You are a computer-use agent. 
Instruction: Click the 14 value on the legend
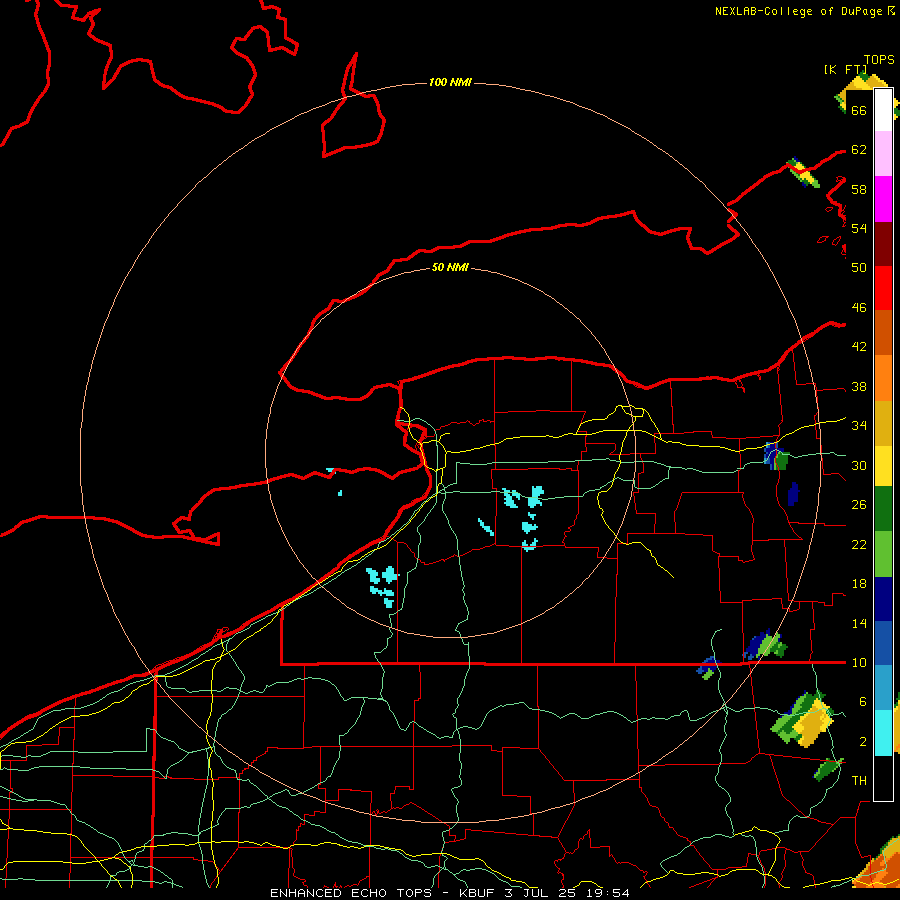click(x=859, y=623)
